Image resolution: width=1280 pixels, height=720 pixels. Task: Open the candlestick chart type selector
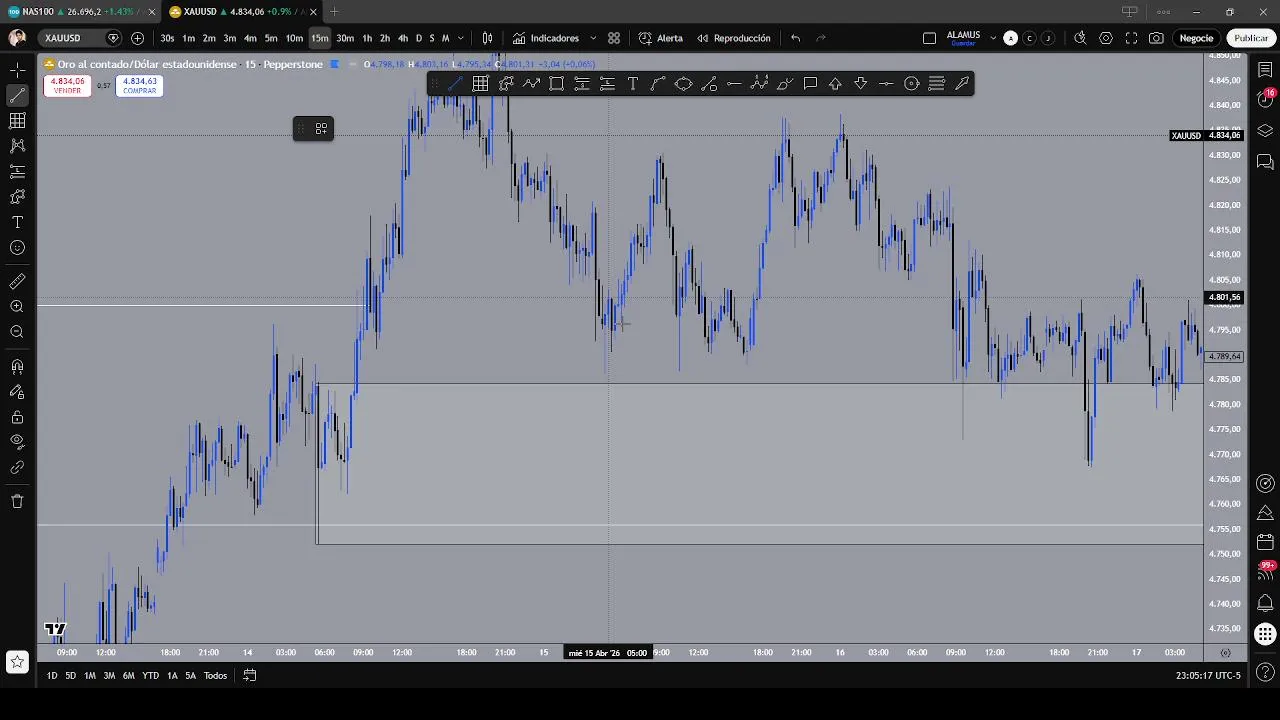click(x=487, y=38)
